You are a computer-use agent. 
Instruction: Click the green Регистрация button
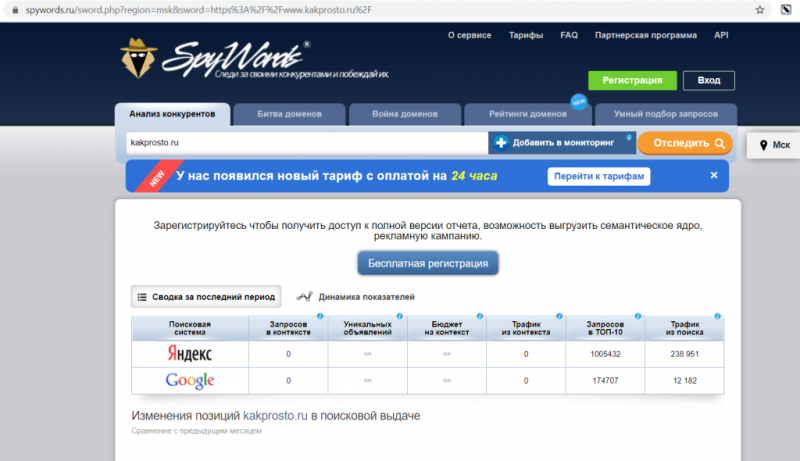click(x=632, y=81)
